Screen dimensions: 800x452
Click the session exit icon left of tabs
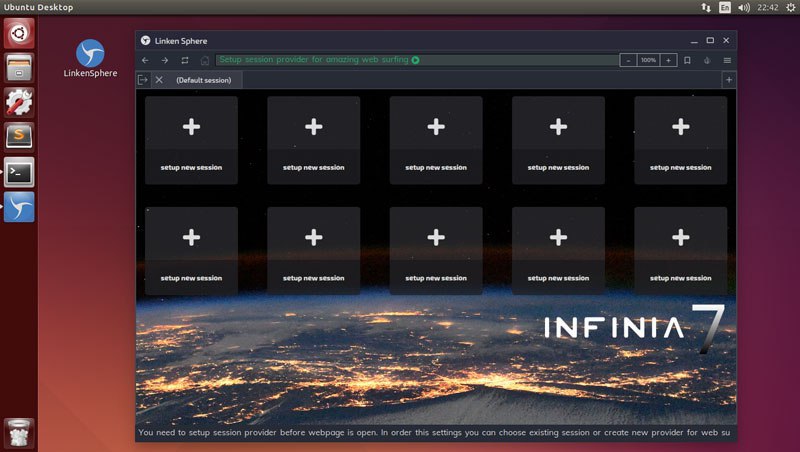click(143, 80)
